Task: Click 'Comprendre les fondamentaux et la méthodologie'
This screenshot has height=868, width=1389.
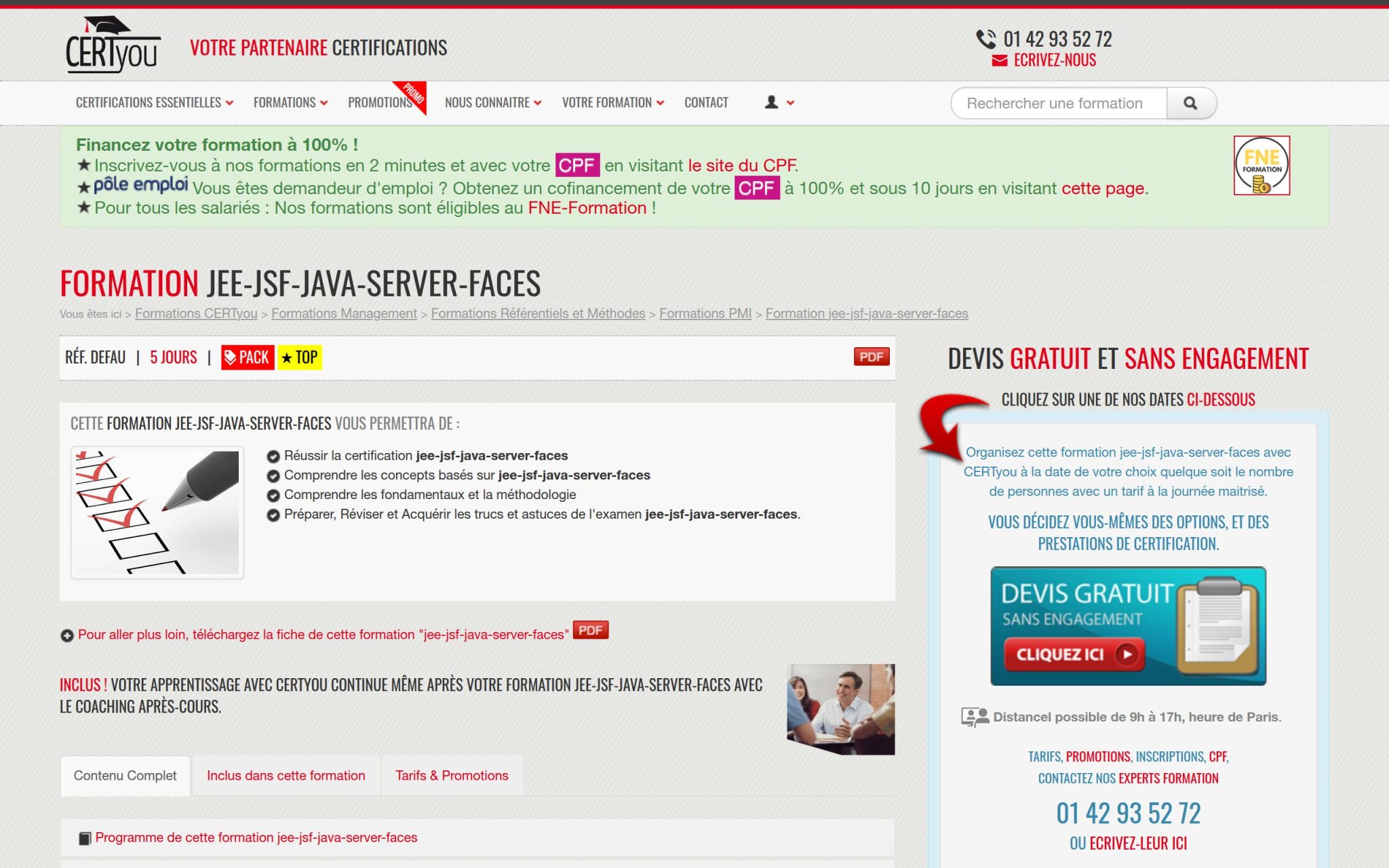Action: point(430,495)
